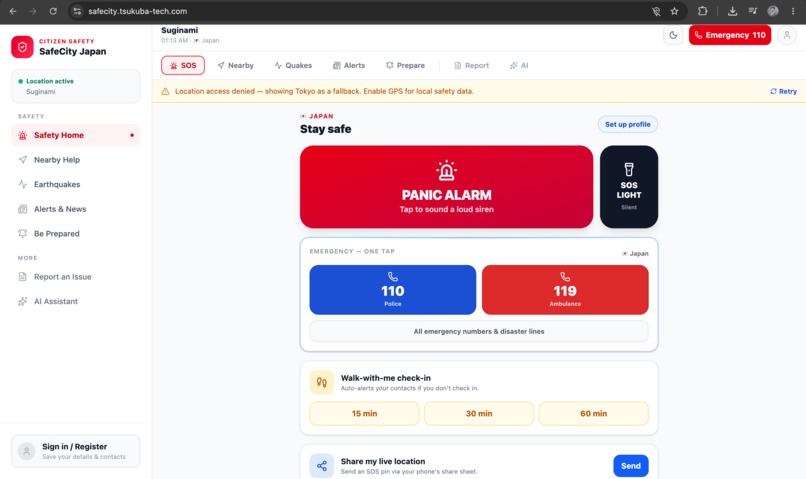The height and width of the screenshot is (479, 806).
Task: Open Report an Issue in sidebar
Action: 76,277
